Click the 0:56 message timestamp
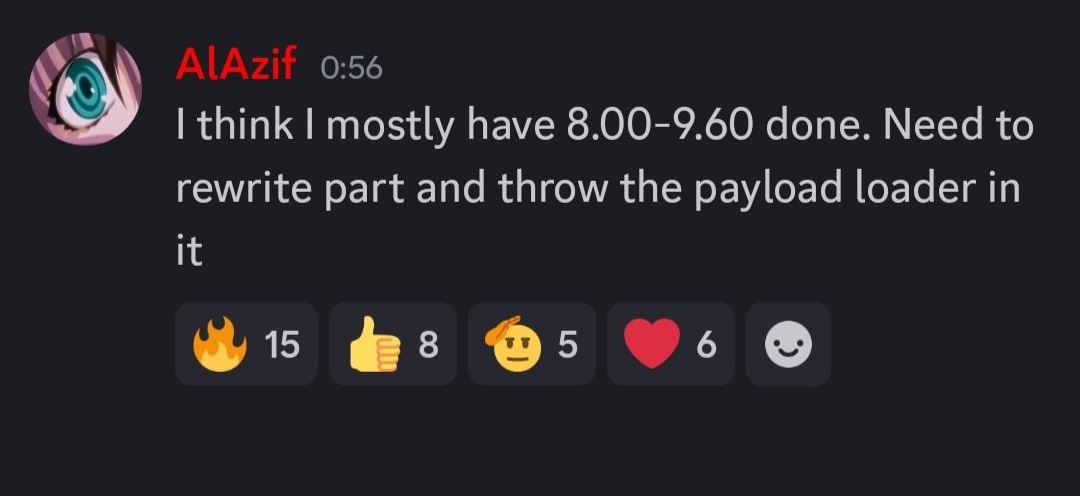The image size is (1080, 496). coord(351,68)
